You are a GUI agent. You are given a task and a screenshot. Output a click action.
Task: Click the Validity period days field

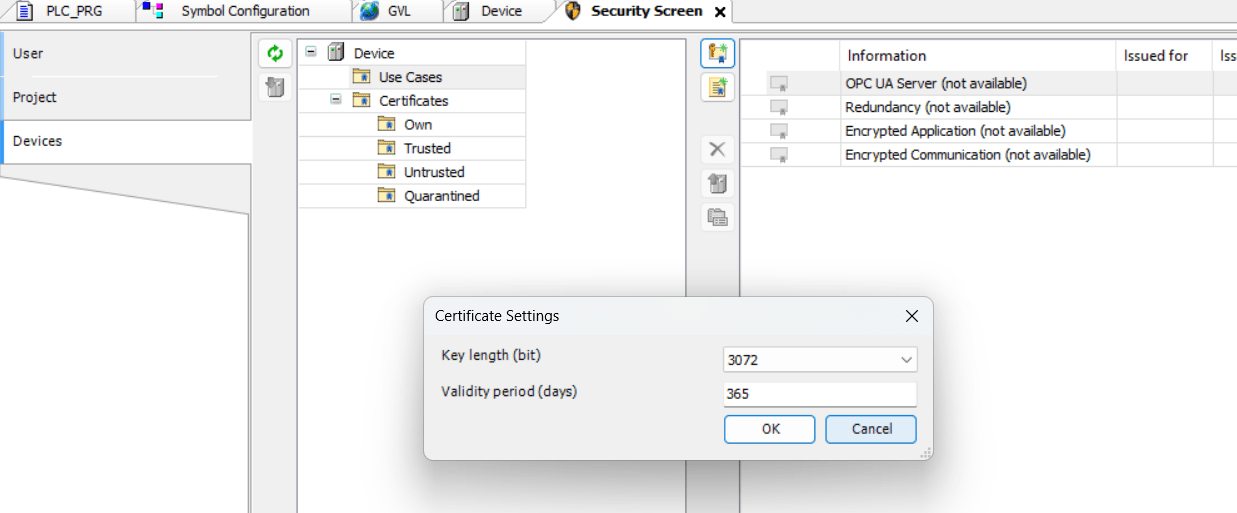tap(820, 394)
